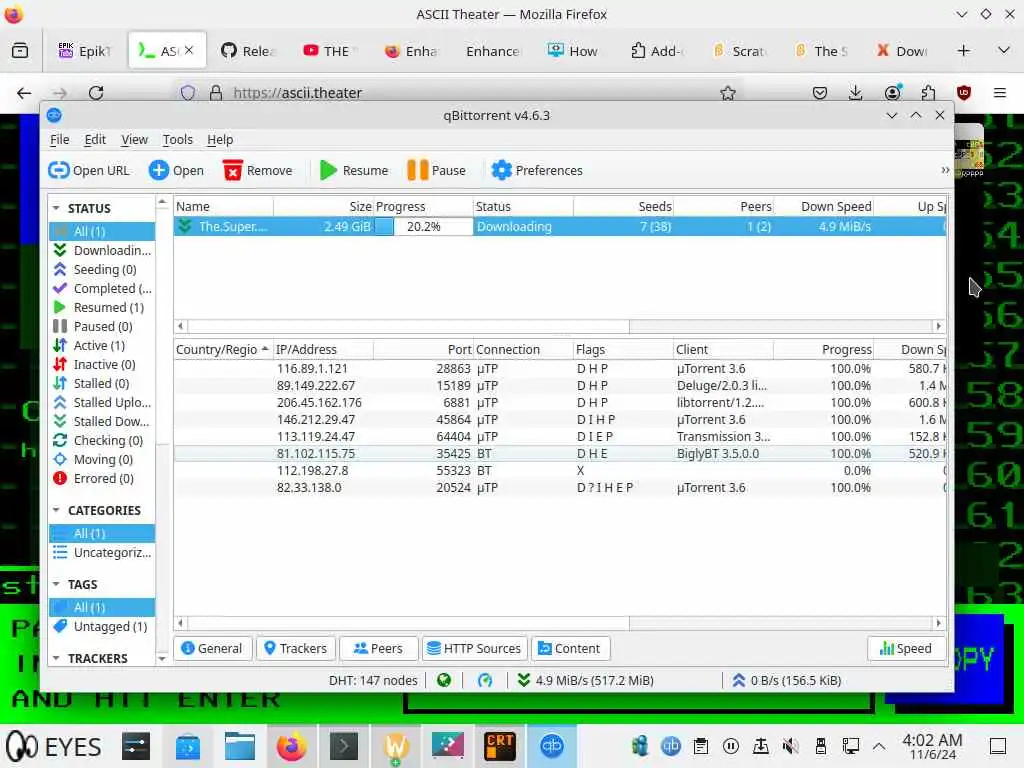
Task: Collapse the STATUS filter section
Action: click(x=56, y=208)
